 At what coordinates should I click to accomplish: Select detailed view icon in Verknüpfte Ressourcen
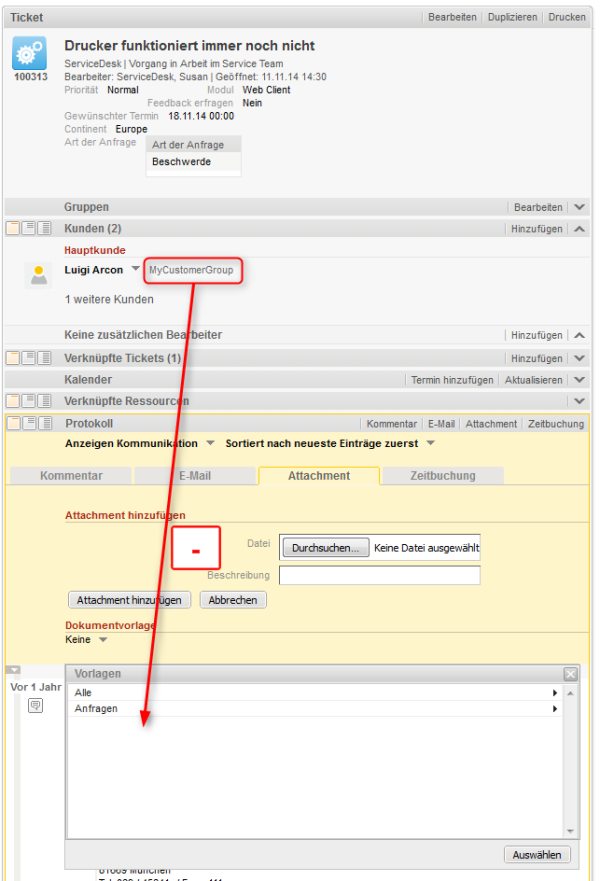pyautogui.click(x=44, y=401)
